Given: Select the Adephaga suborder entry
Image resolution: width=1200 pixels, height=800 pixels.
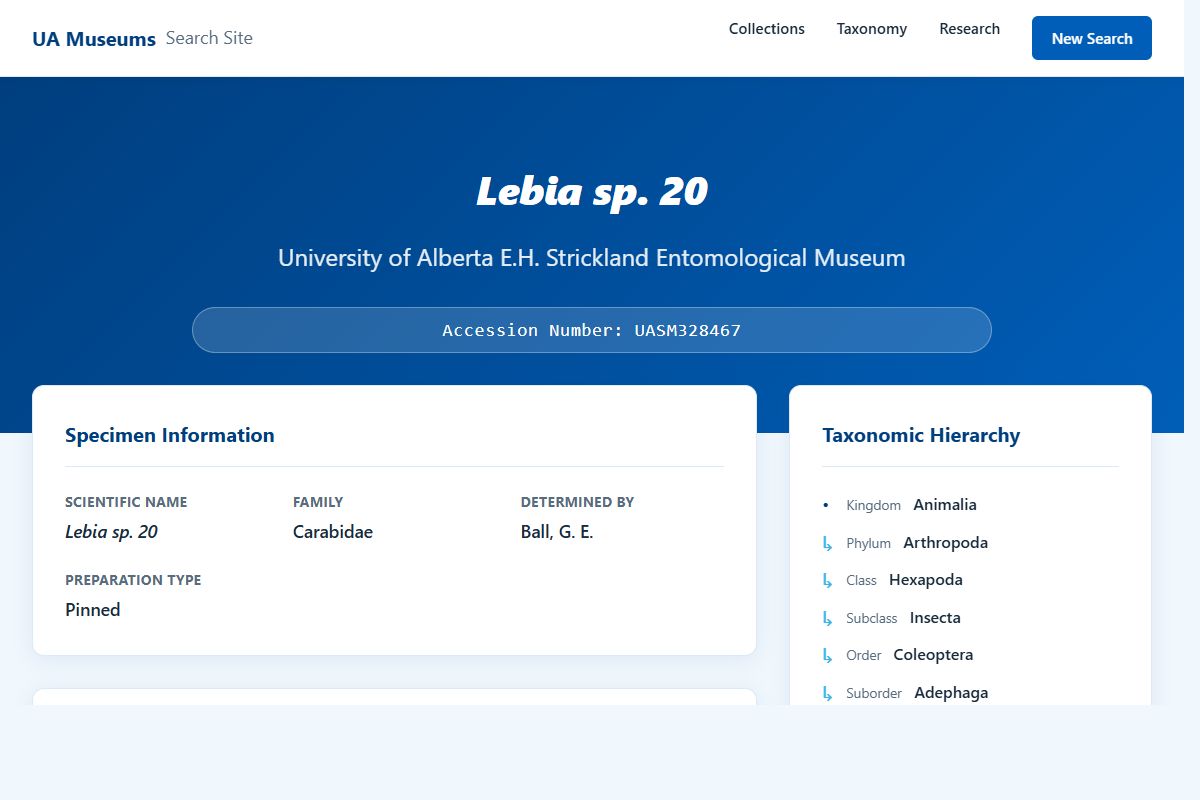Looking at the screenshot, I should [950, 692].
